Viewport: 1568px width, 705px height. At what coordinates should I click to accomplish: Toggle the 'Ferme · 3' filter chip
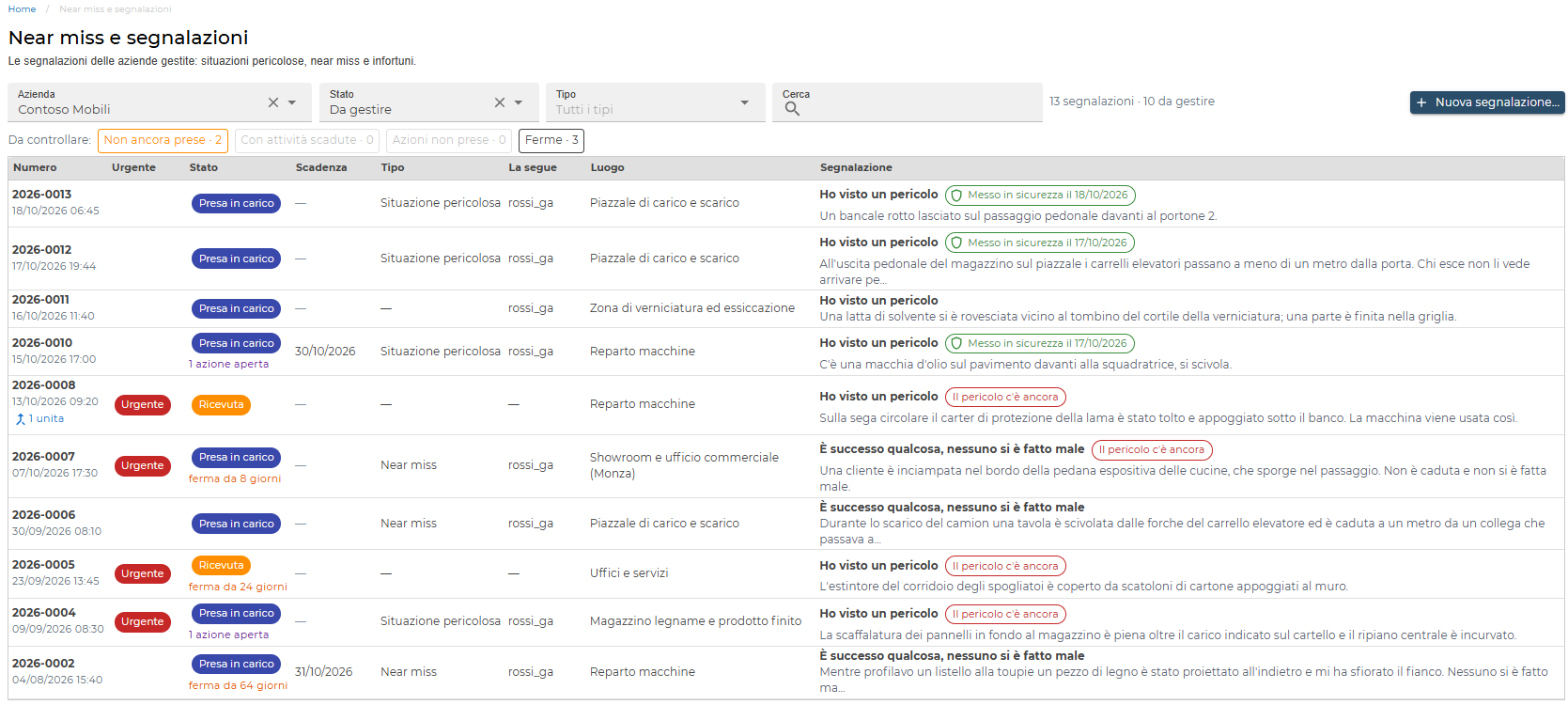(551, 140)
